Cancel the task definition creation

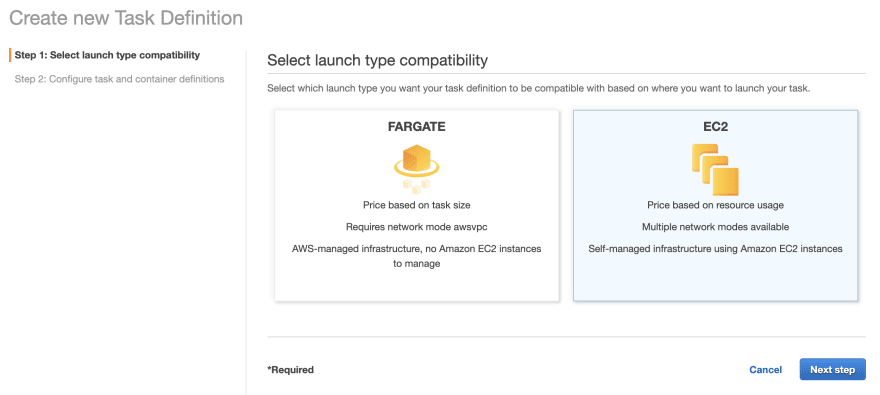click(766, 370)
